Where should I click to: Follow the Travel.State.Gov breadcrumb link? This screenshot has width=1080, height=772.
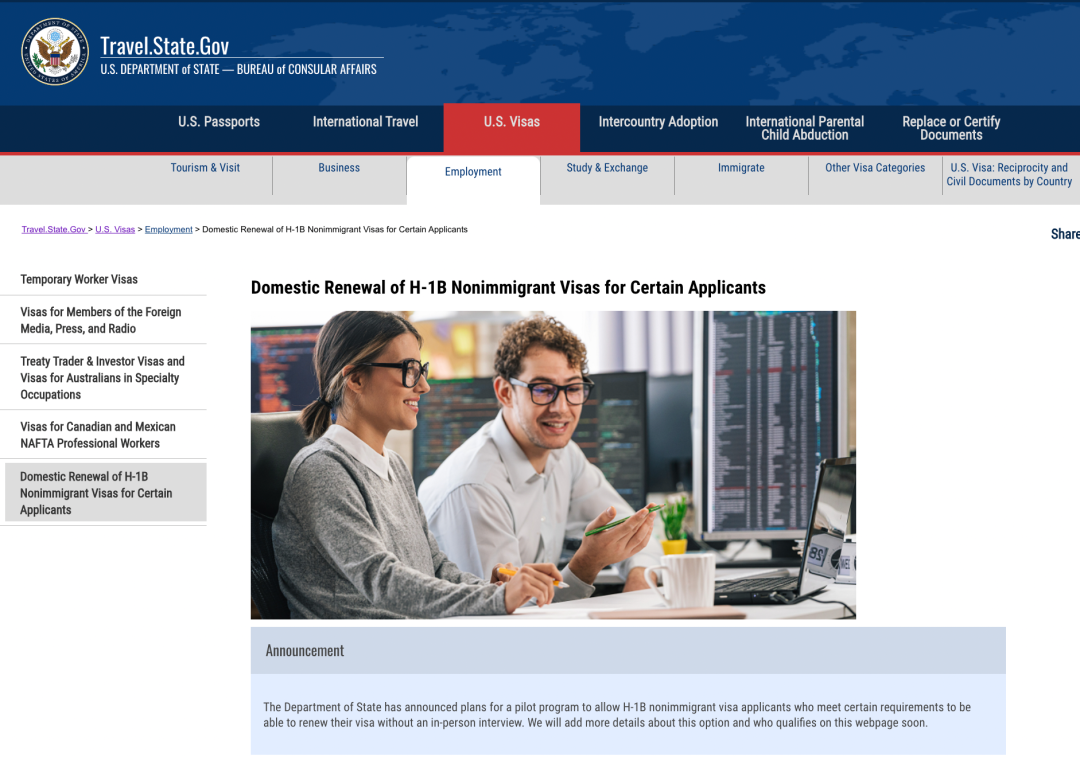click(x=54, y=229)
